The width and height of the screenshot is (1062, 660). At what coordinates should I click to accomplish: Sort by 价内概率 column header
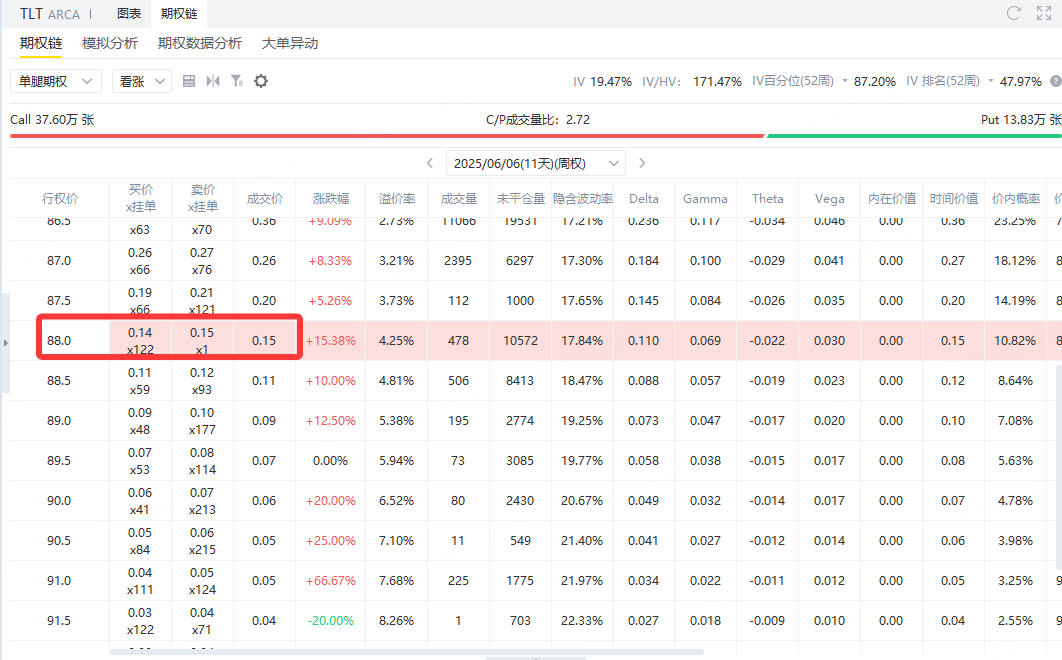[x=1015, y=199]
